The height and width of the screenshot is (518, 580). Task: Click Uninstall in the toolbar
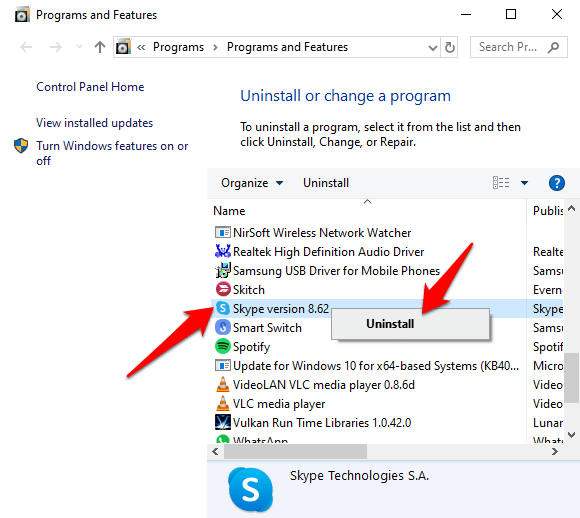[326, 183]
